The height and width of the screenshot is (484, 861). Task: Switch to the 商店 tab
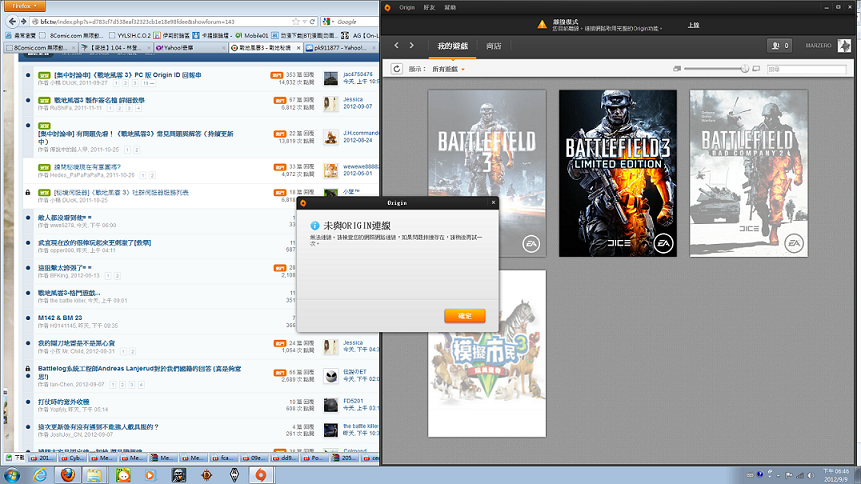click(x=493, y=46)
